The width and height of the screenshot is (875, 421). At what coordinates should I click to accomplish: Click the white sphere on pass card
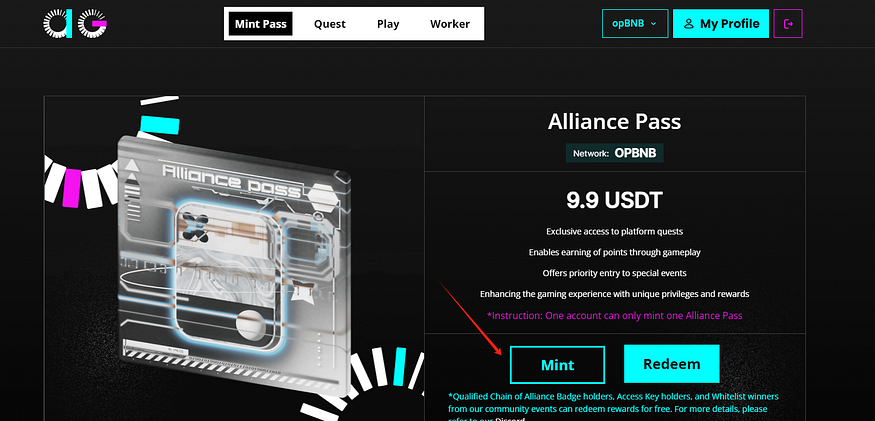[x=249, y=326]
